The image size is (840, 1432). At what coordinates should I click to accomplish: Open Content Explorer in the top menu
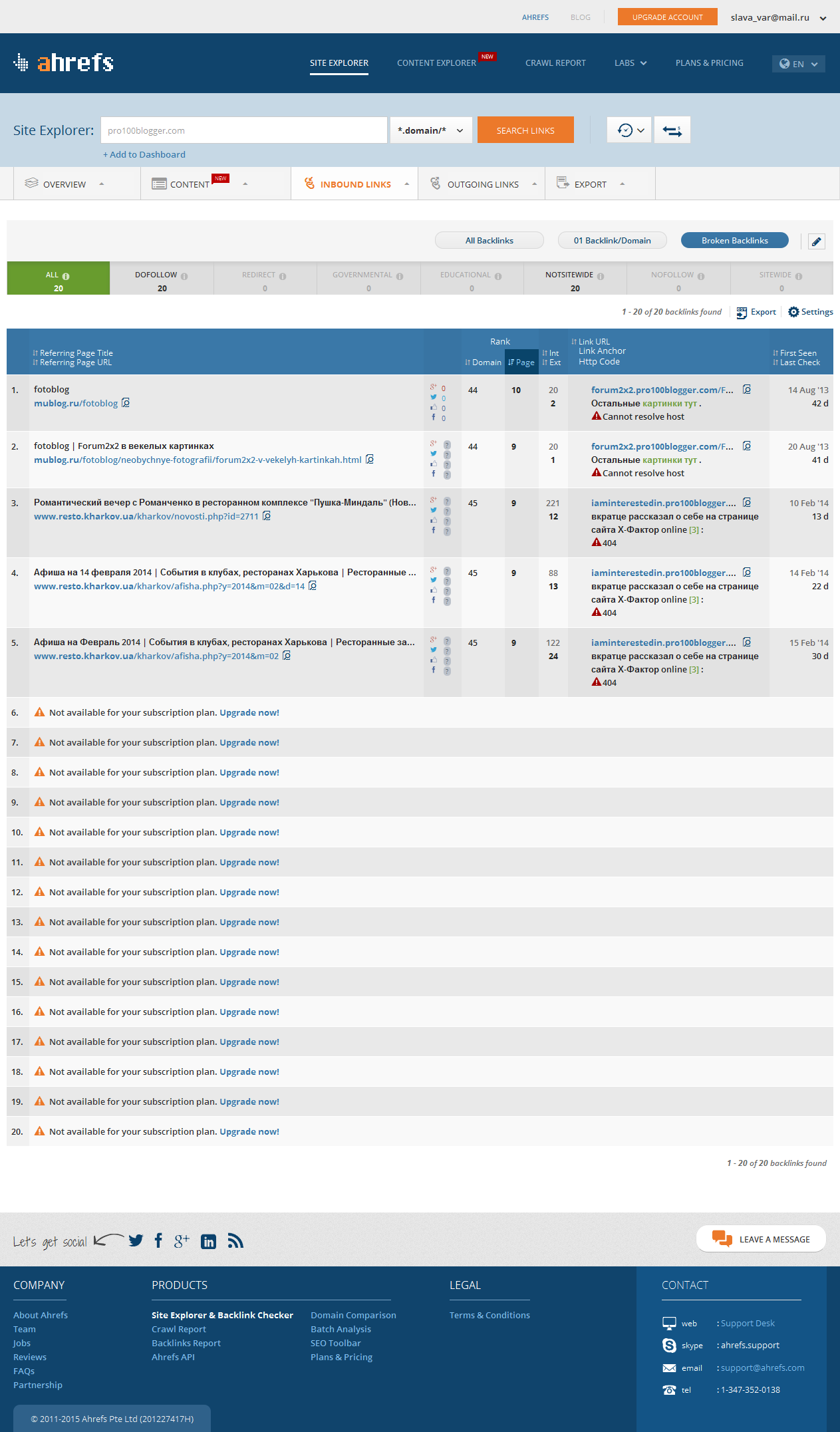(436, 63)
